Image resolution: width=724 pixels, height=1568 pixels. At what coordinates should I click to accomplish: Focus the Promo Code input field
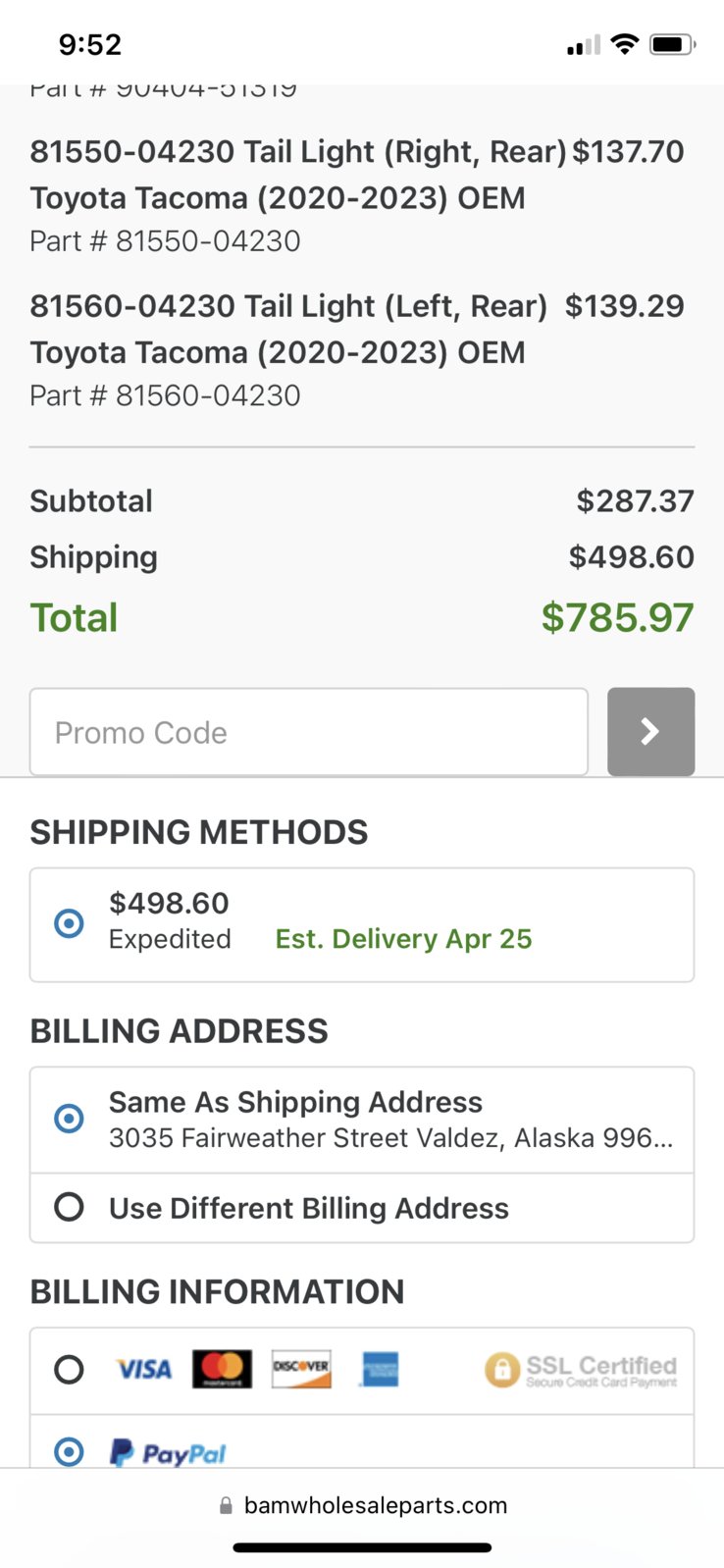(x=309, y=732)
